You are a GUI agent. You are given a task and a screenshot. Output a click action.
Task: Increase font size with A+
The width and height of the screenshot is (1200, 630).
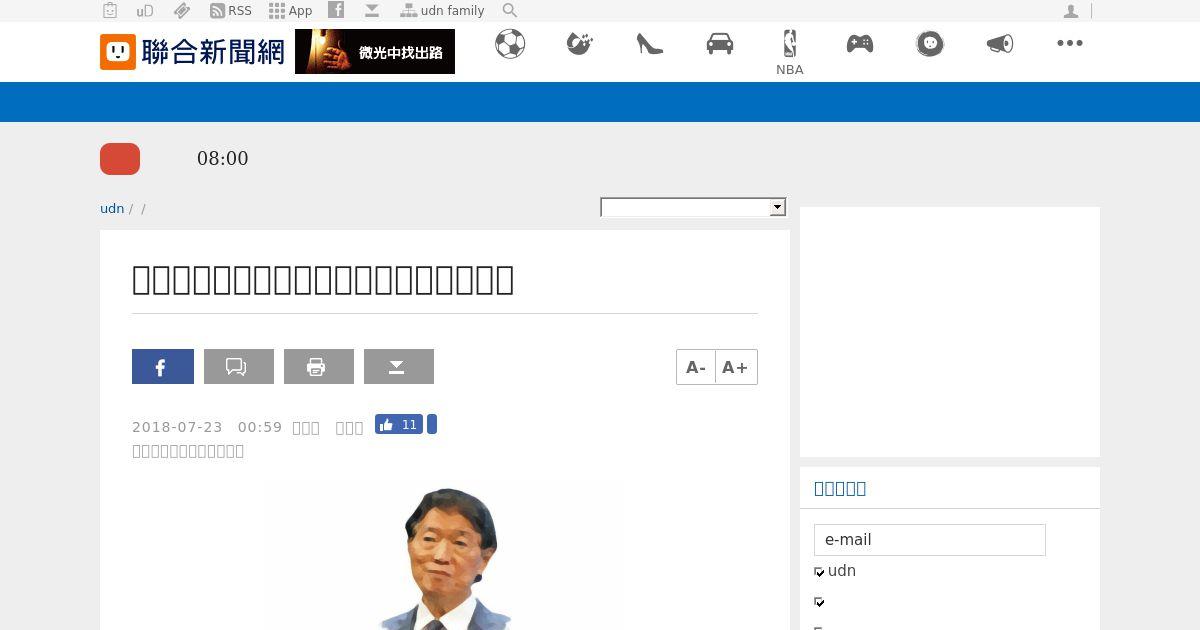736,367
